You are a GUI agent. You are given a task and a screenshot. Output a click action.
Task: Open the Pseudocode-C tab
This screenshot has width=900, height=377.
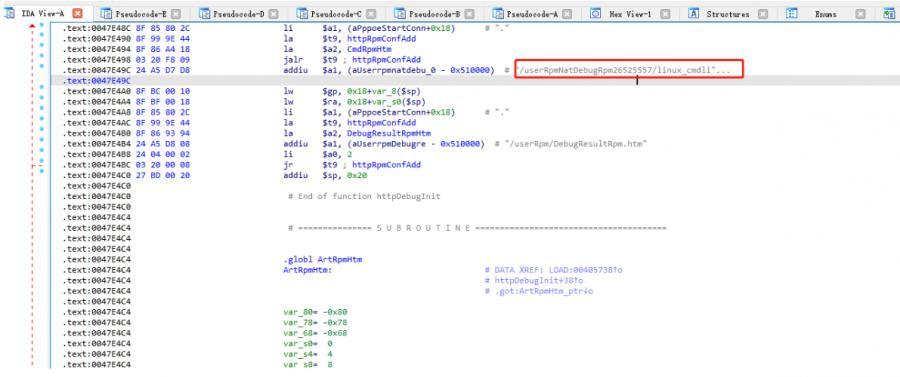336,13
